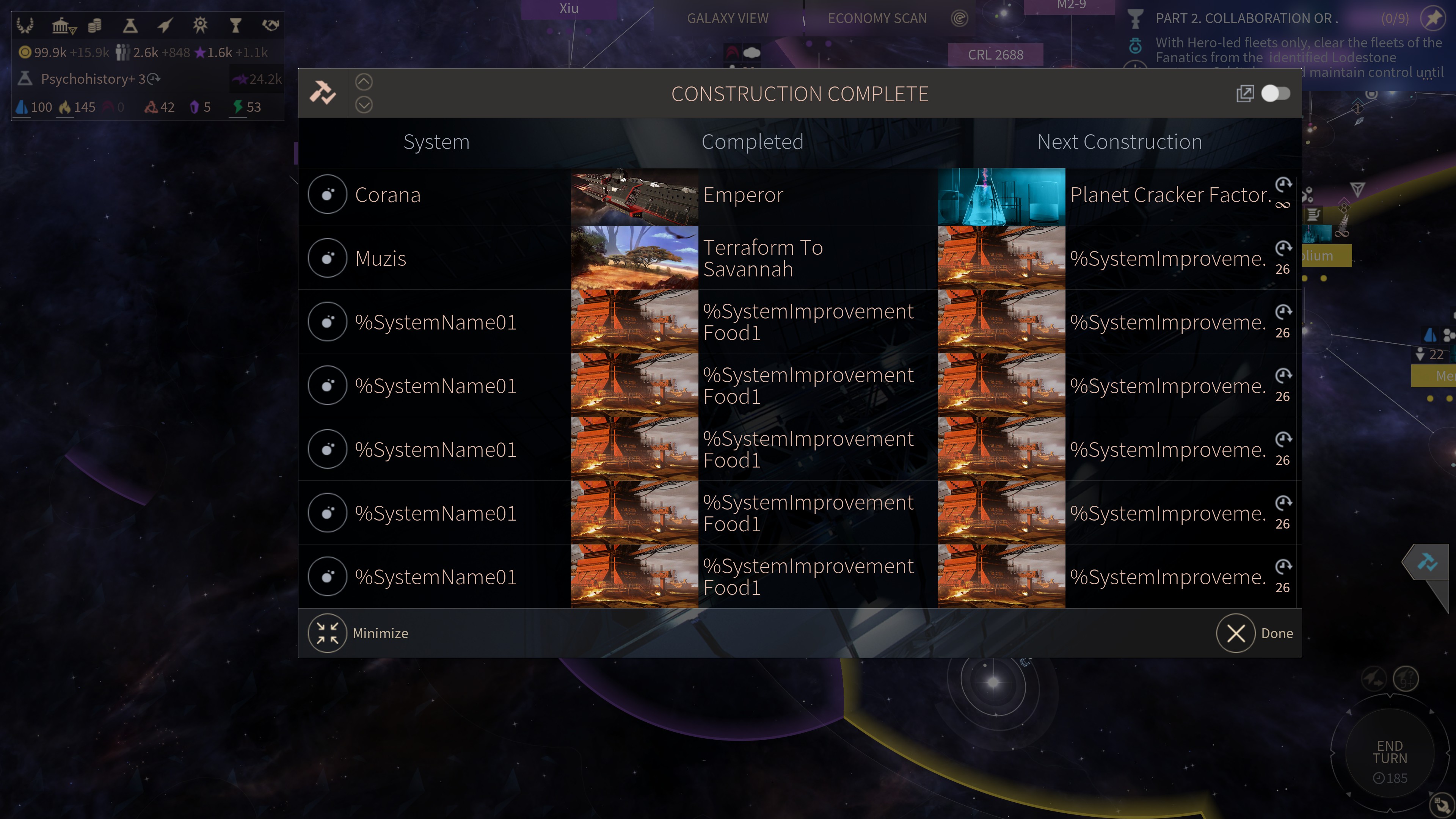Go to previous notification with up chevron
The width and height of the screenshot is (1456, 819).
coord(364,82)
